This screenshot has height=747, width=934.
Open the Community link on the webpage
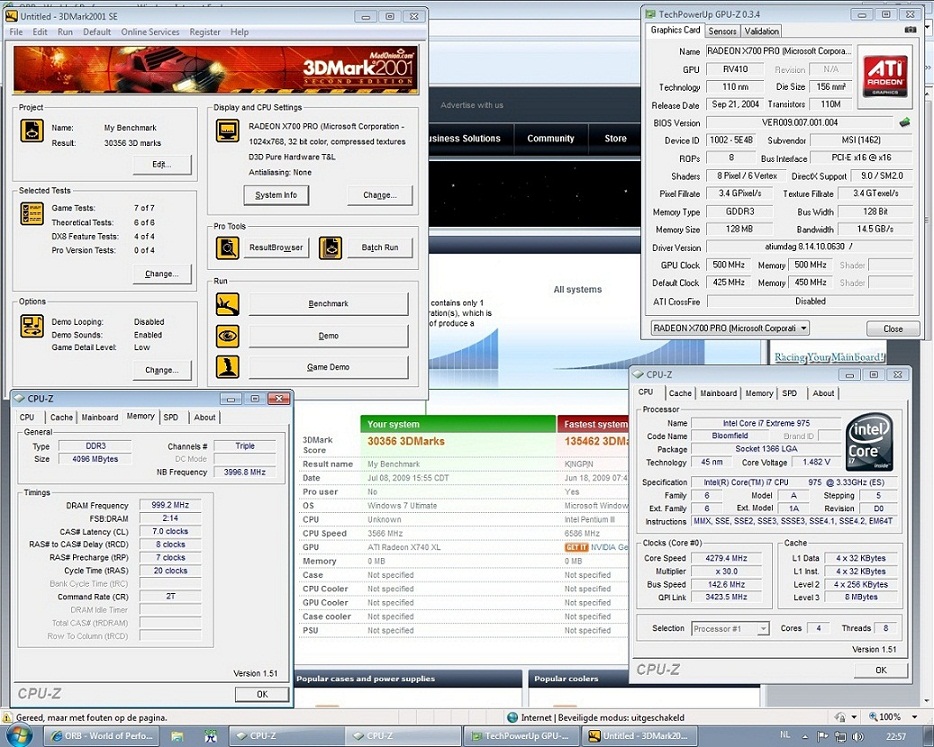click(x=550, y=138)
